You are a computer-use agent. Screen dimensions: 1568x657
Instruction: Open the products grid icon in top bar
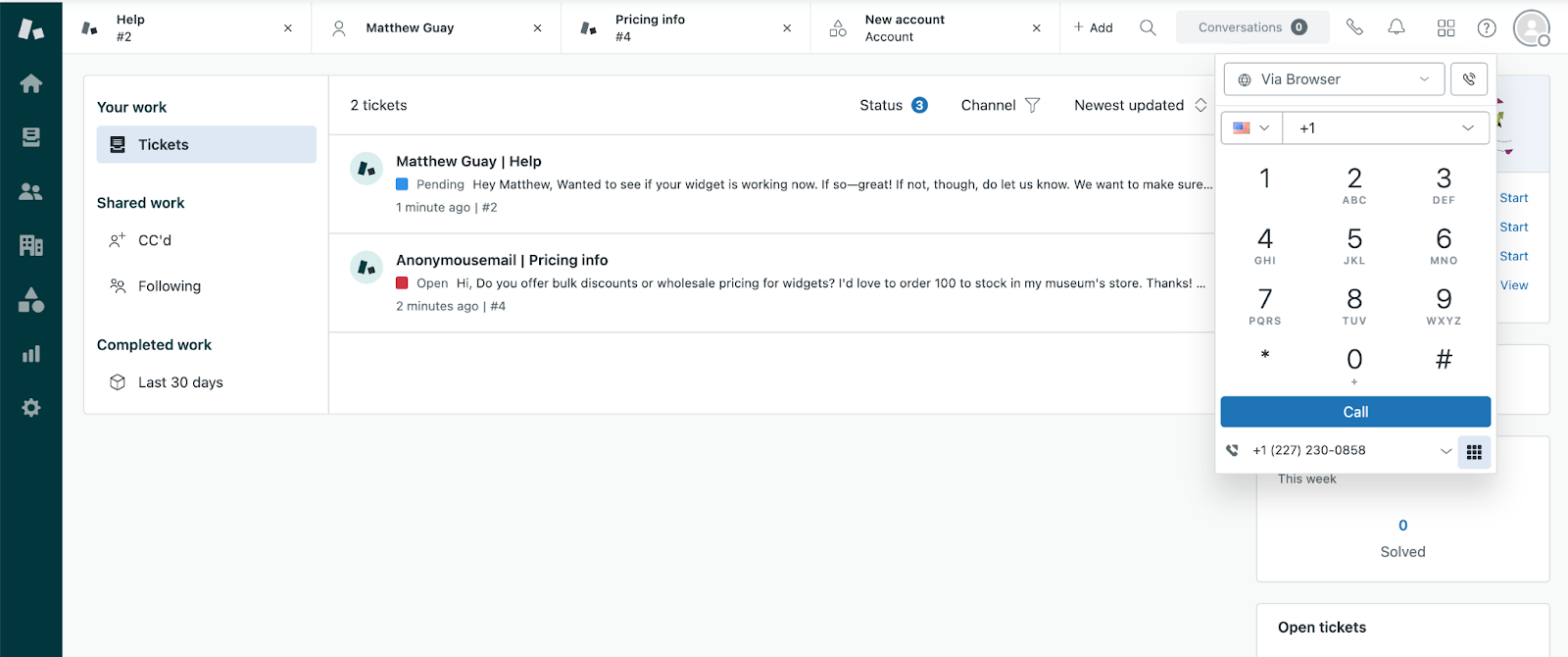click(x=1445, y=27)
